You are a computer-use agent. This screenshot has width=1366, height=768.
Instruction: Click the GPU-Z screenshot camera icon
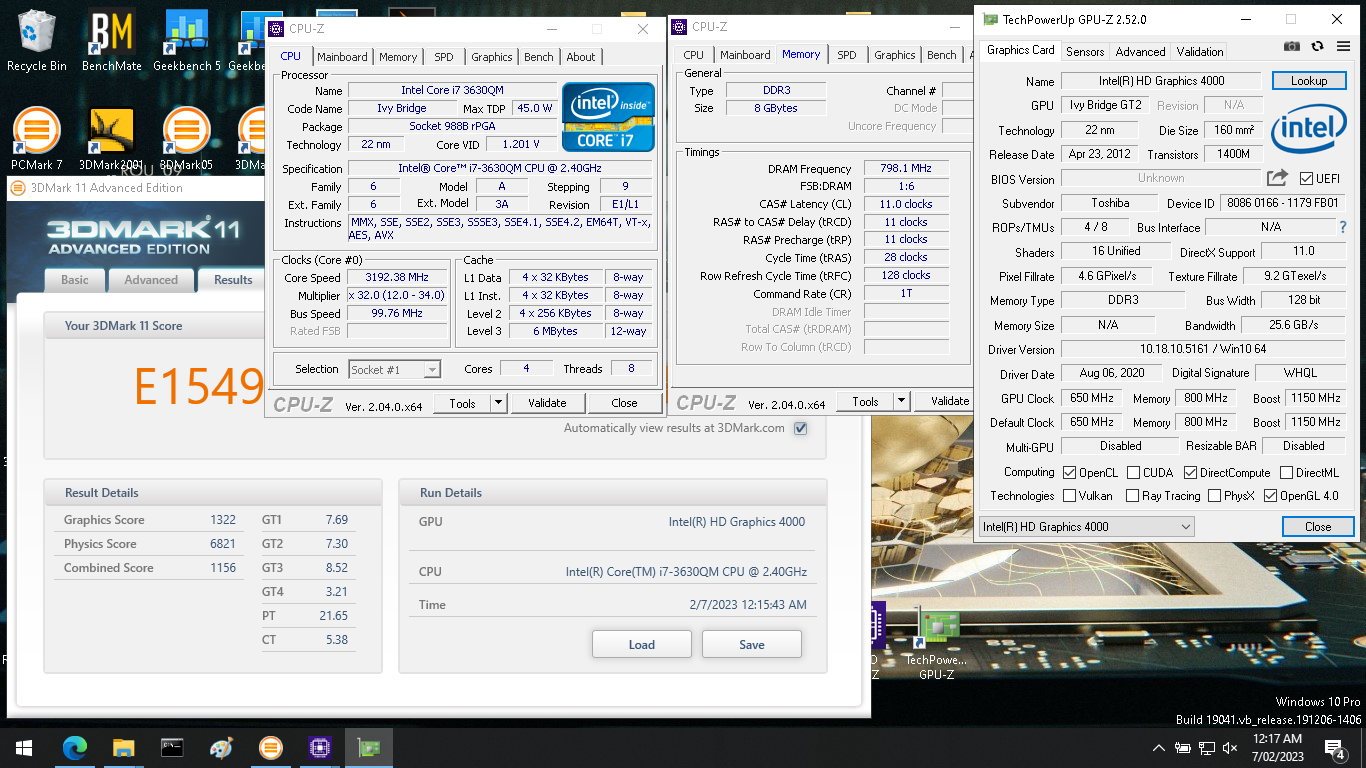click(x=1292, y=46)
